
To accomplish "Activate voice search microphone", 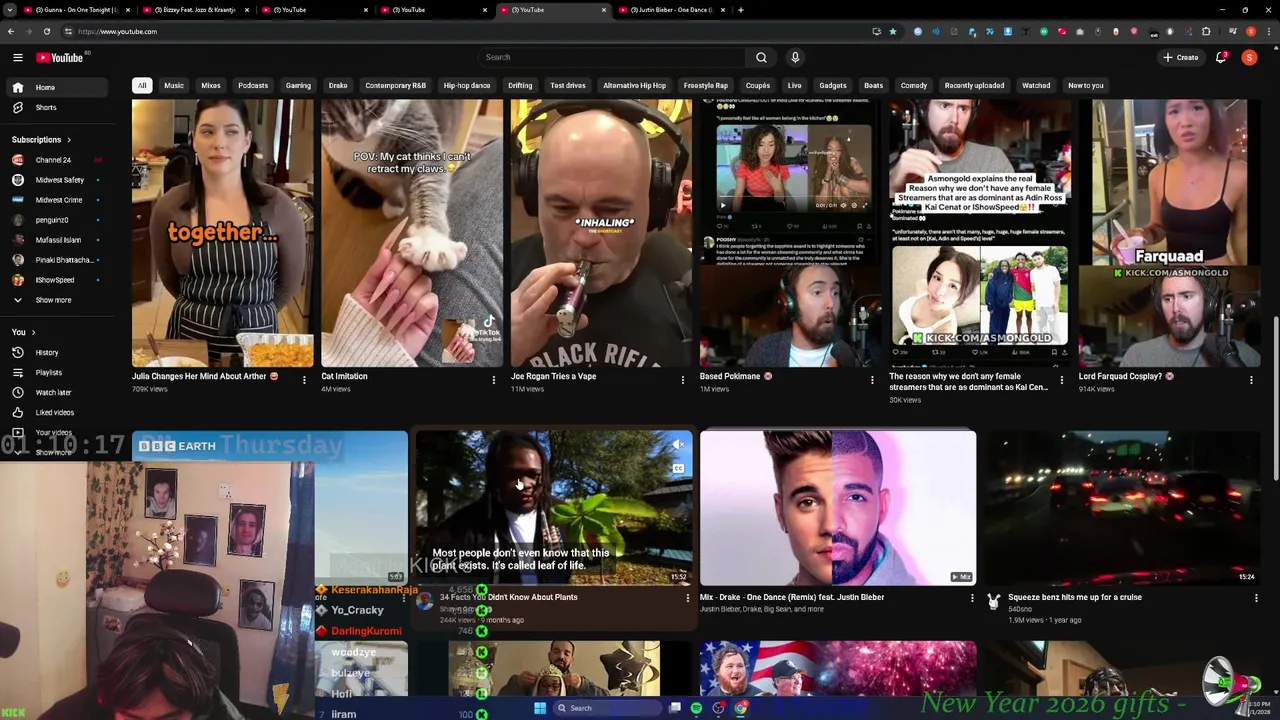I will coord(795,57).
